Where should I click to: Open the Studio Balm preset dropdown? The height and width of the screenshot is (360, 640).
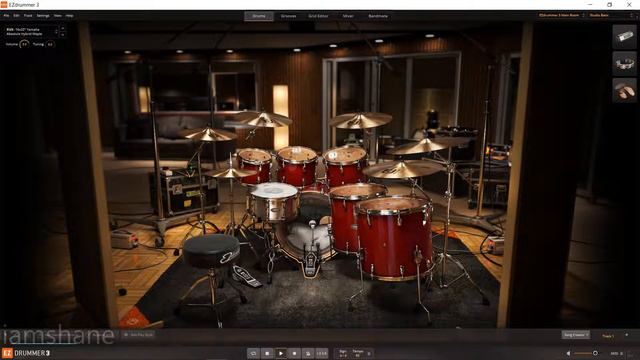coord(611,15)
